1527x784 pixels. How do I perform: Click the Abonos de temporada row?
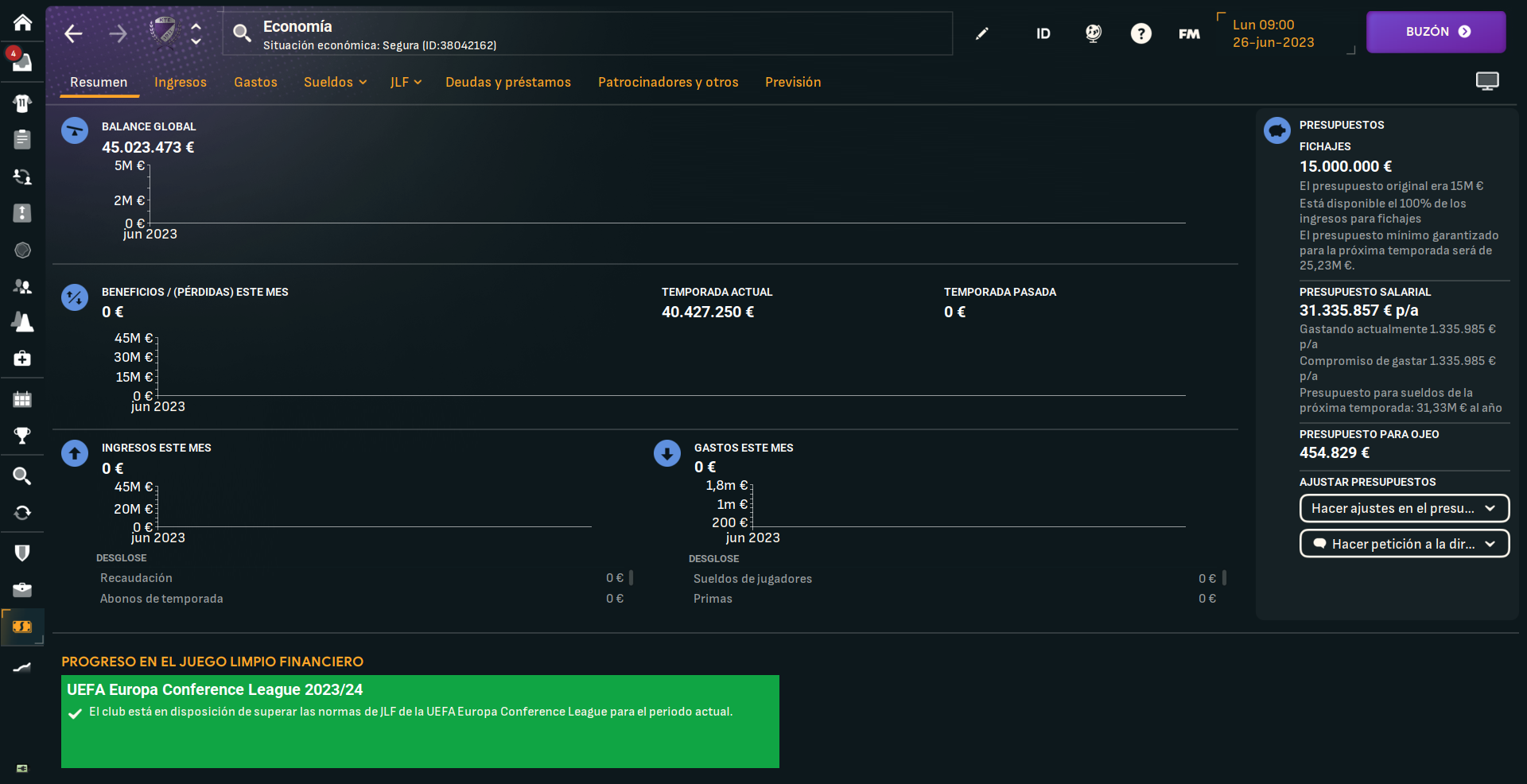pos(362,599)
